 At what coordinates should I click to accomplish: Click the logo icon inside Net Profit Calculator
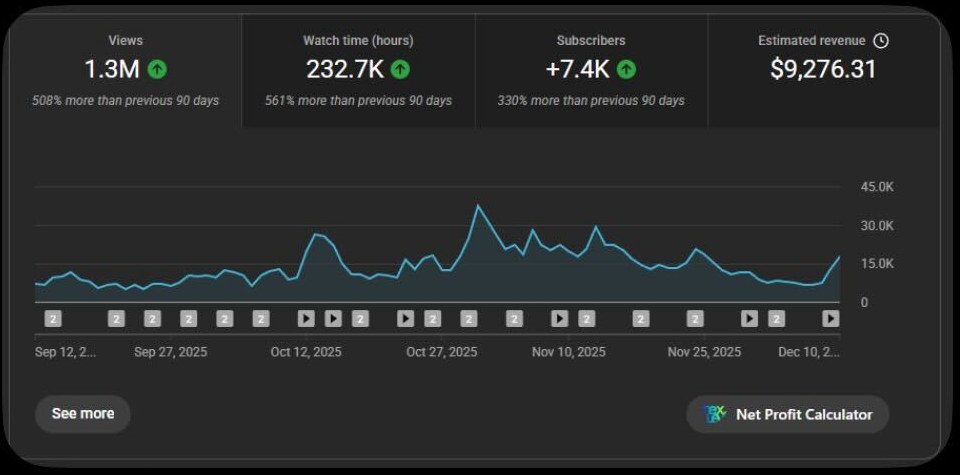coord(716,414)
